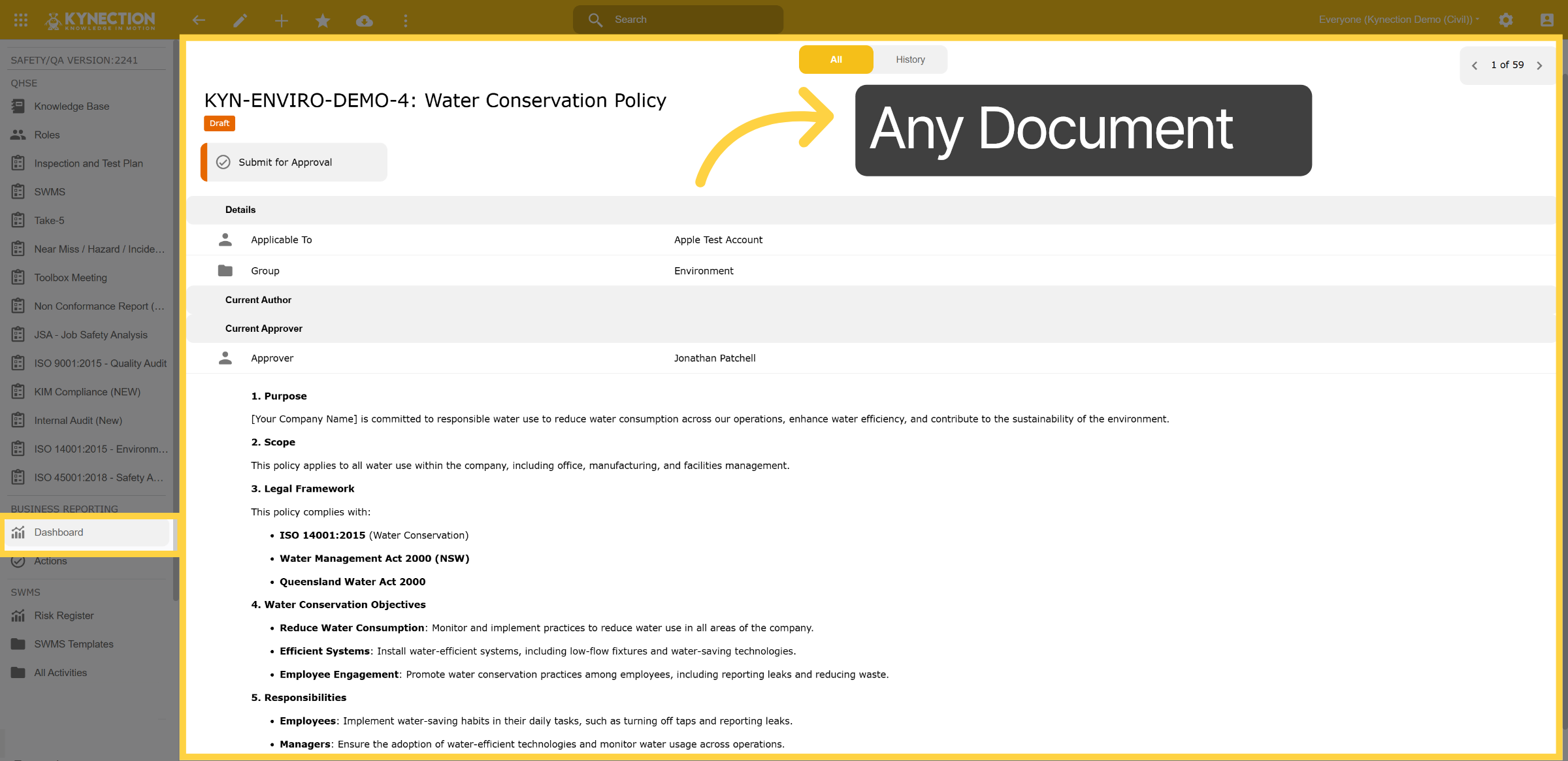Screen dimensions: 1568x761
Task: Open Near Miss / Hazard / Incident item
Action: (89, 249)
